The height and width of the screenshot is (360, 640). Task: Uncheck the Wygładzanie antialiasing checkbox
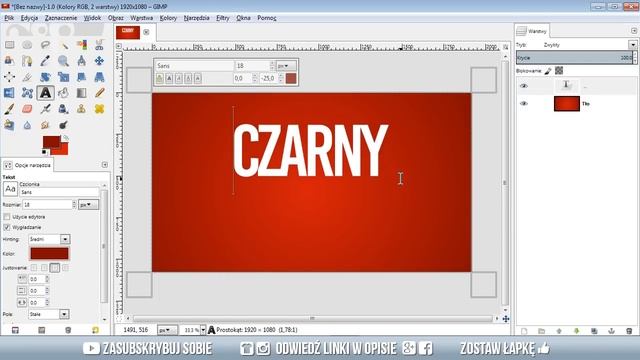tap(7, 227)
